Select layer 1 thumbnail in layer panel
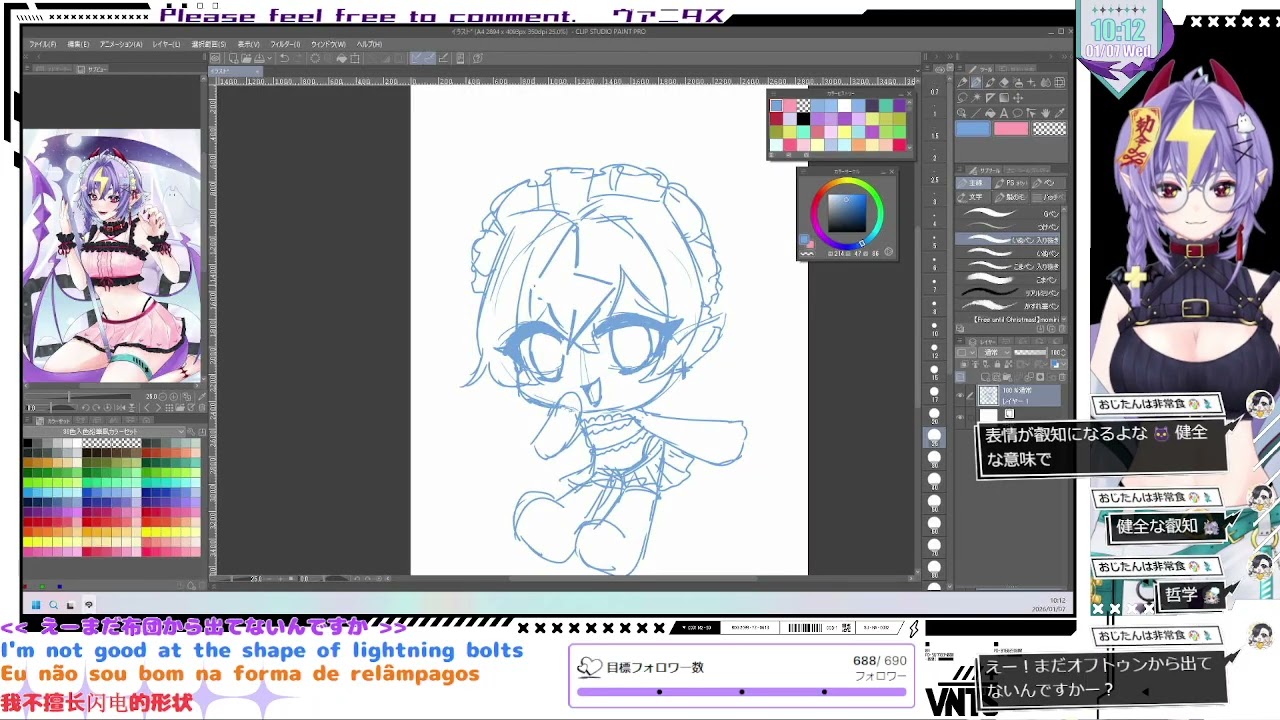1280x720 pixels. (989, 396)
